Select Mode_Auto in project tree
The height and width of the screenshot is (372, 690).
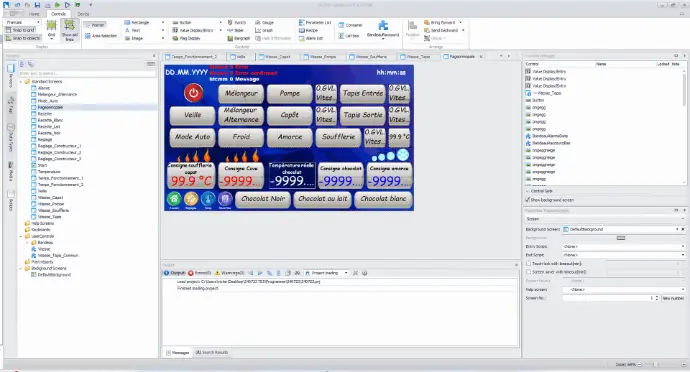[48, 101]
